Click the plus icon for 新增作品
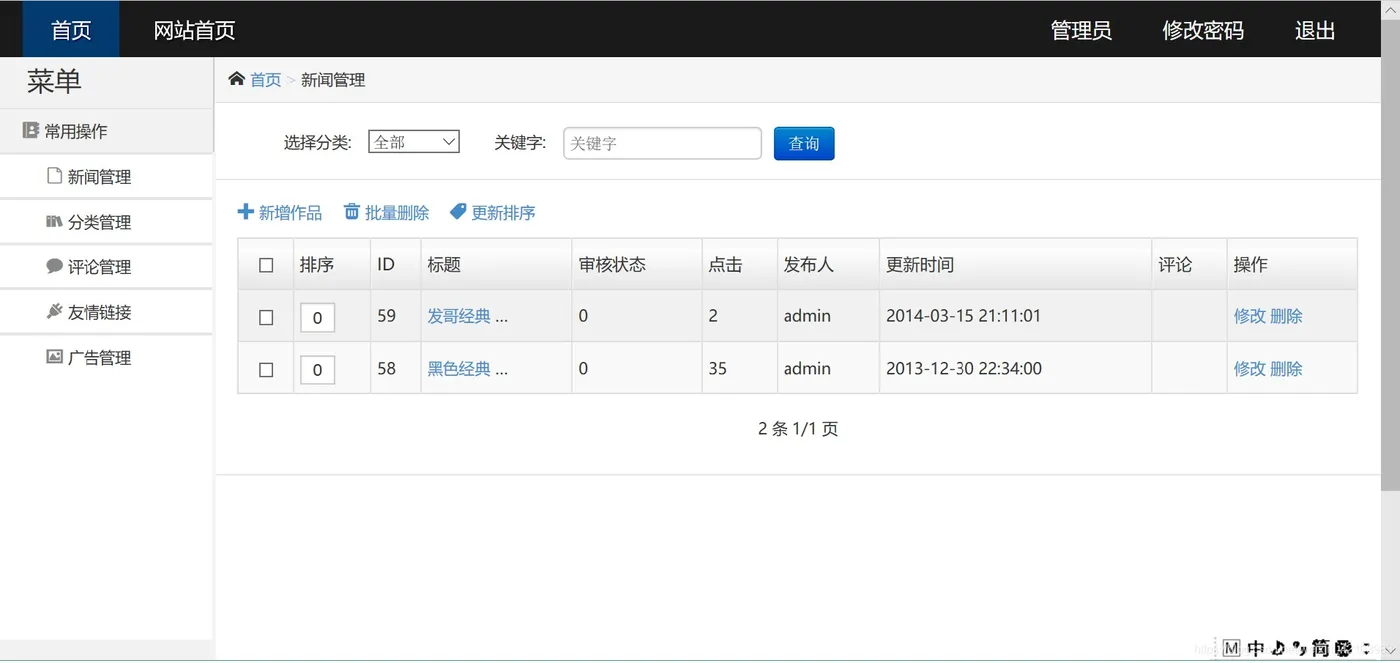1400x663 pixels. click(245, 212)
